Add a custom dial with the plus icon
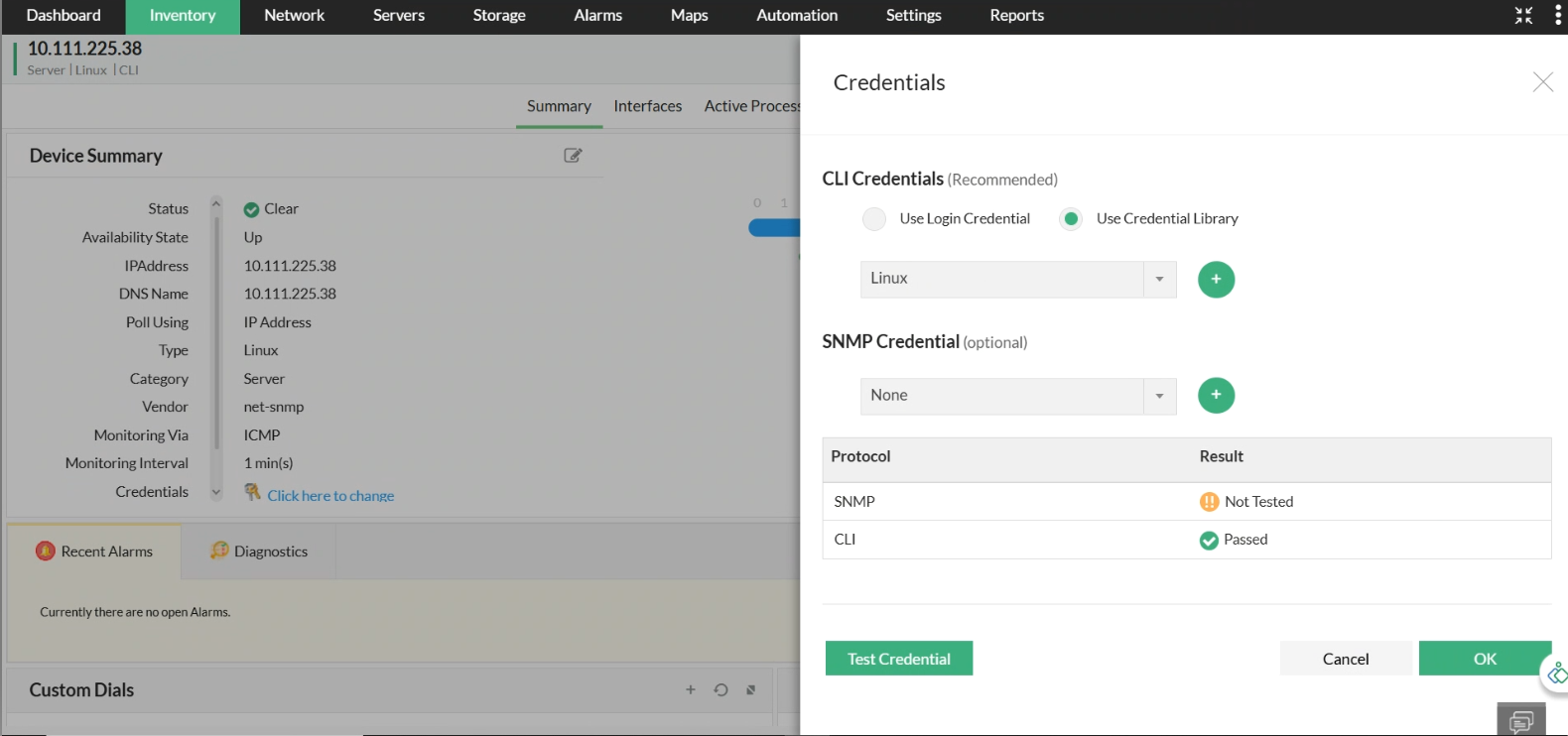 tap(691, 689)
